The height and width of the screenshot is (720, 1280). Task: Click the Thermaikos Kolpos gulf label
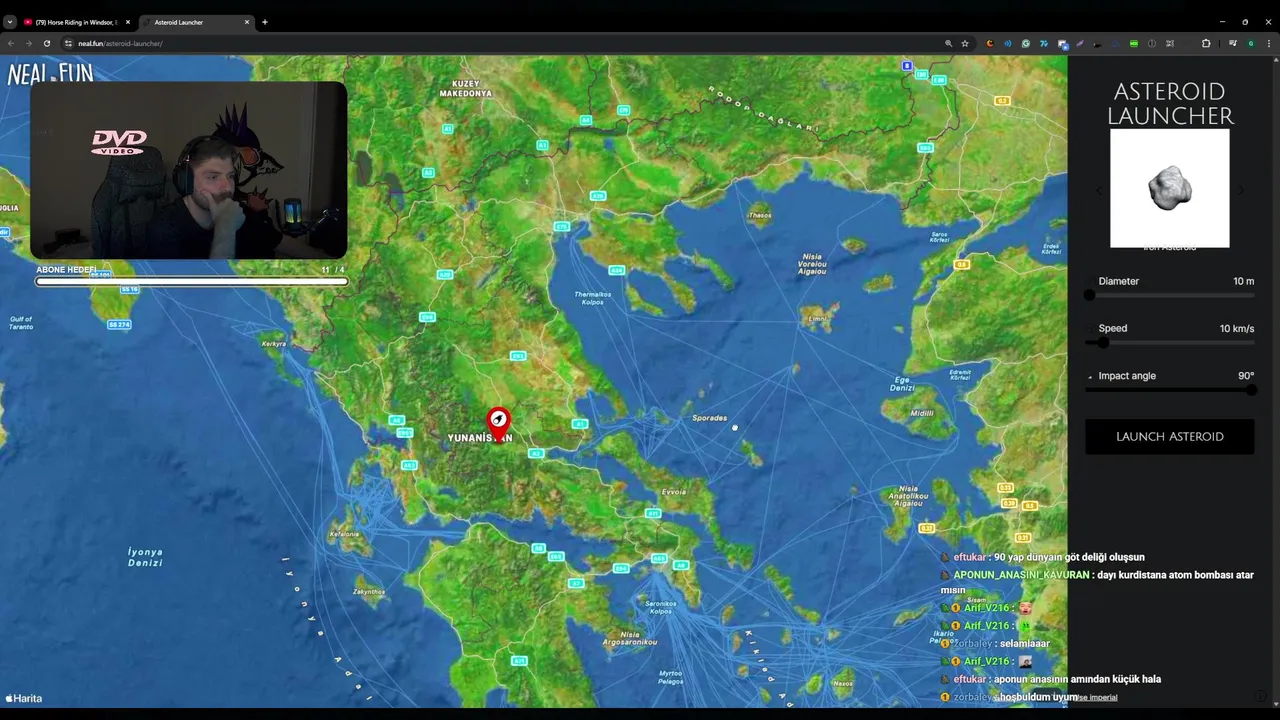593,297
